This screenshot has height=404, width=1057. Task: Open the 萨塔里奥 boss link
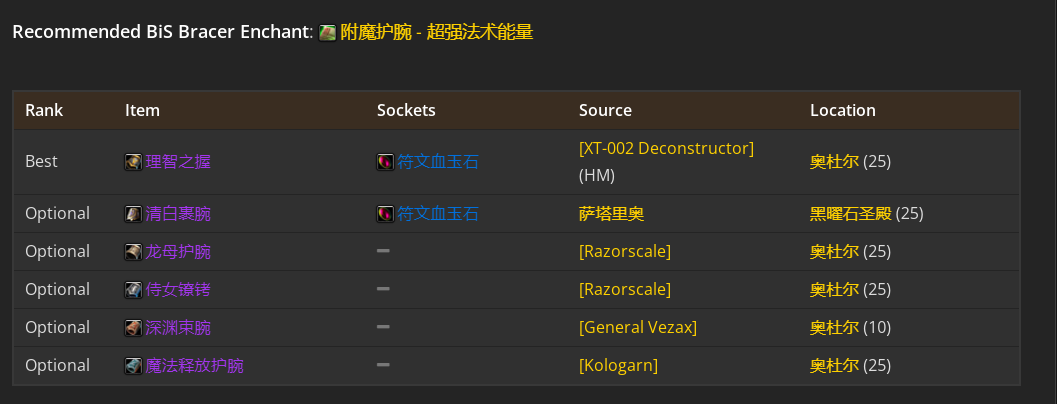point(611,214)
